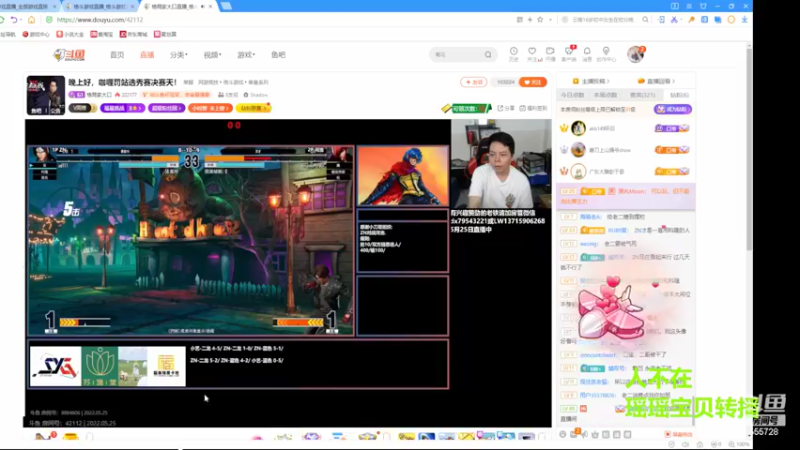Switch to the 本周点数 tab
Screen dimensions: 800x450
[x=606, y=95]
